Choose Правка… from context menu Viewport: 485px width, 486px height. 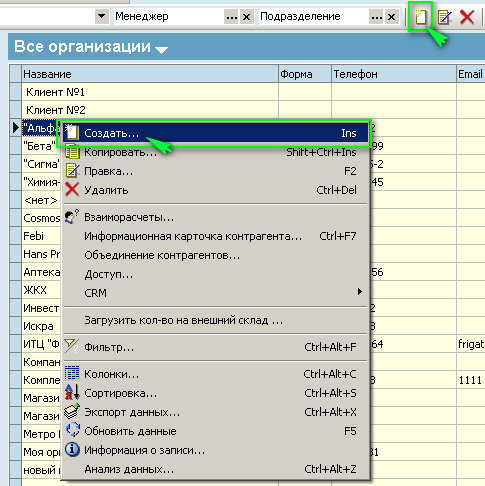(x=216, y=171)
